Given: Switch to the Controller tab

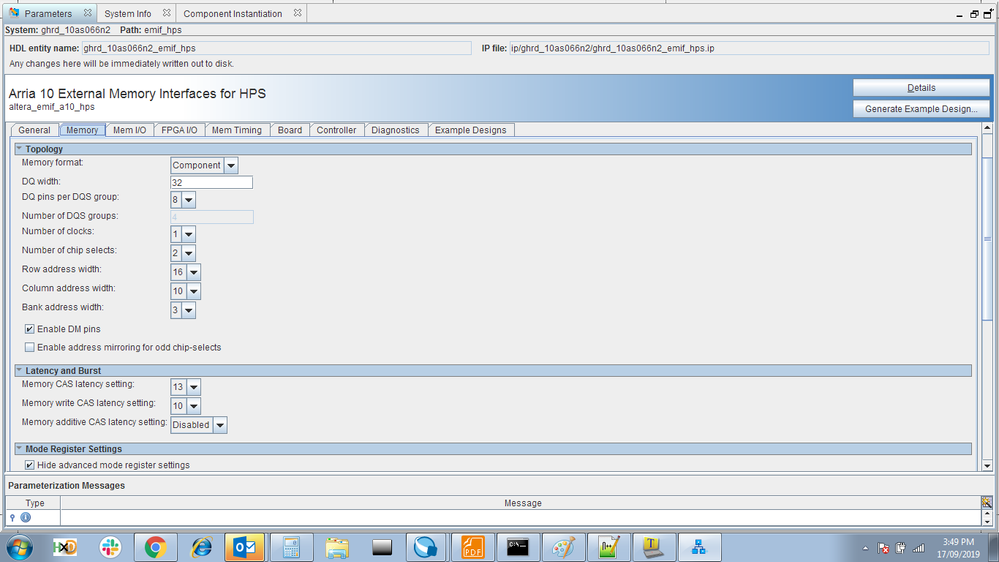Looking at the screenshot, I should tap(336, 130).
